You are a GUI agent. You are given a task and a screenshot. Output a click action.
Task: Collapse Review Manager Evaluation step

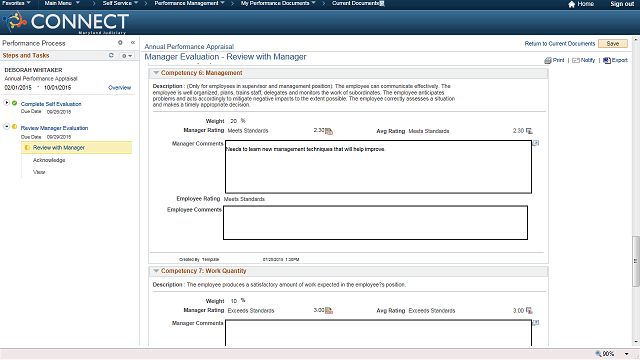pyautogui.click(x=7, y=127)
